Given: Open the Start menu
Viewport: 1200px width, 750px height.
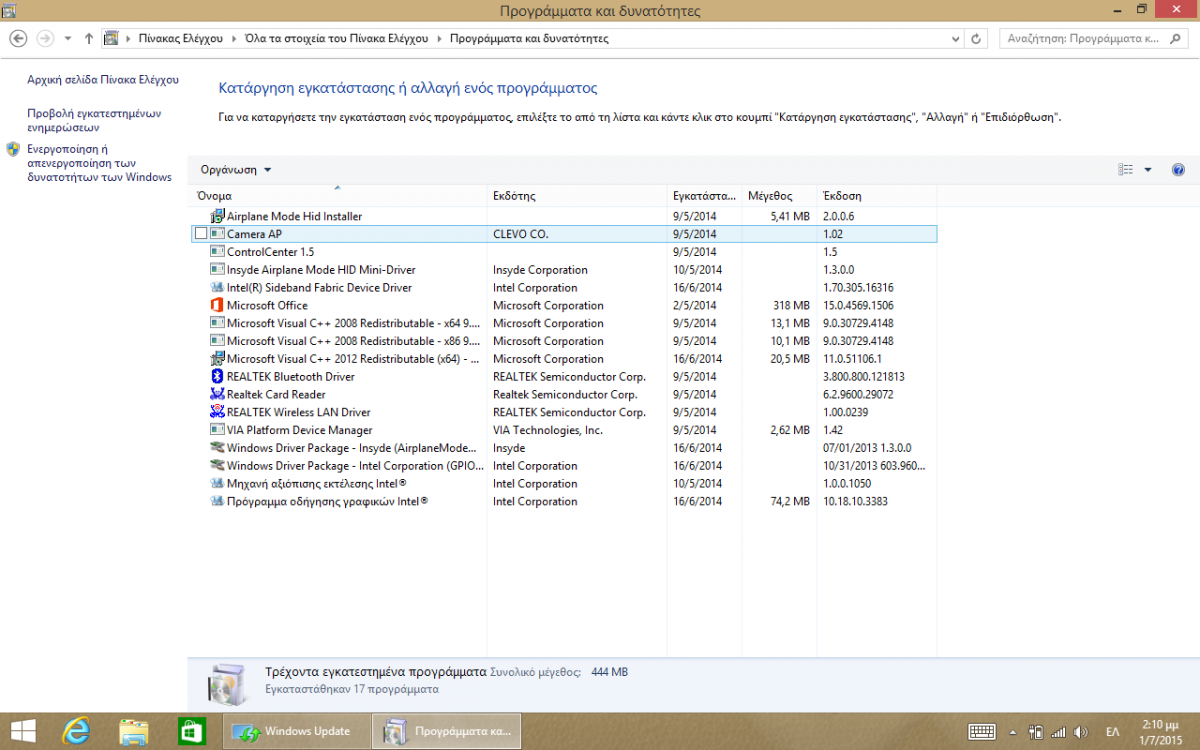Looking at the screenshot, I should pos(23,731).
